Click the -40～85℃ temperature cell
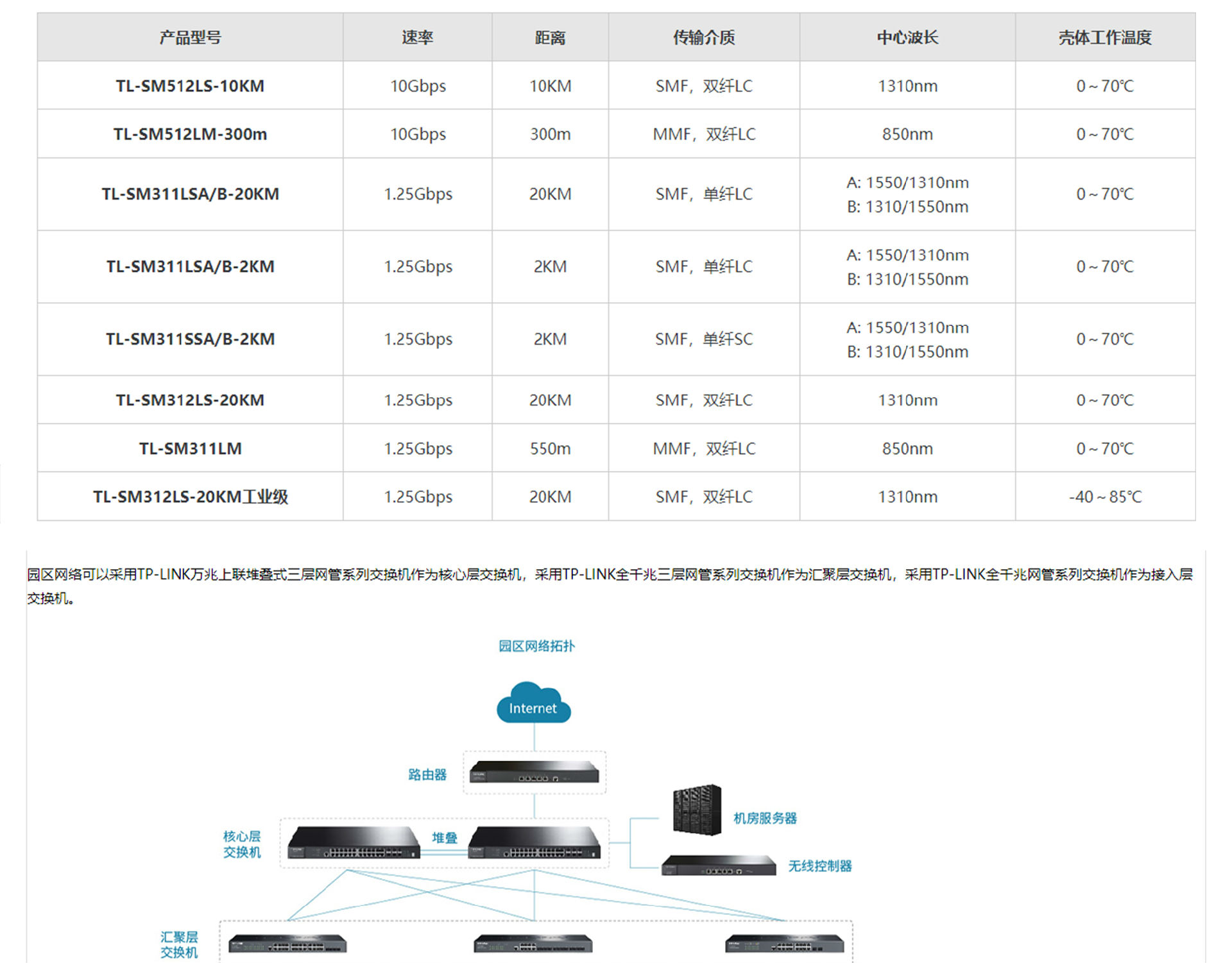The image size is (1232, 963). 1105,497
